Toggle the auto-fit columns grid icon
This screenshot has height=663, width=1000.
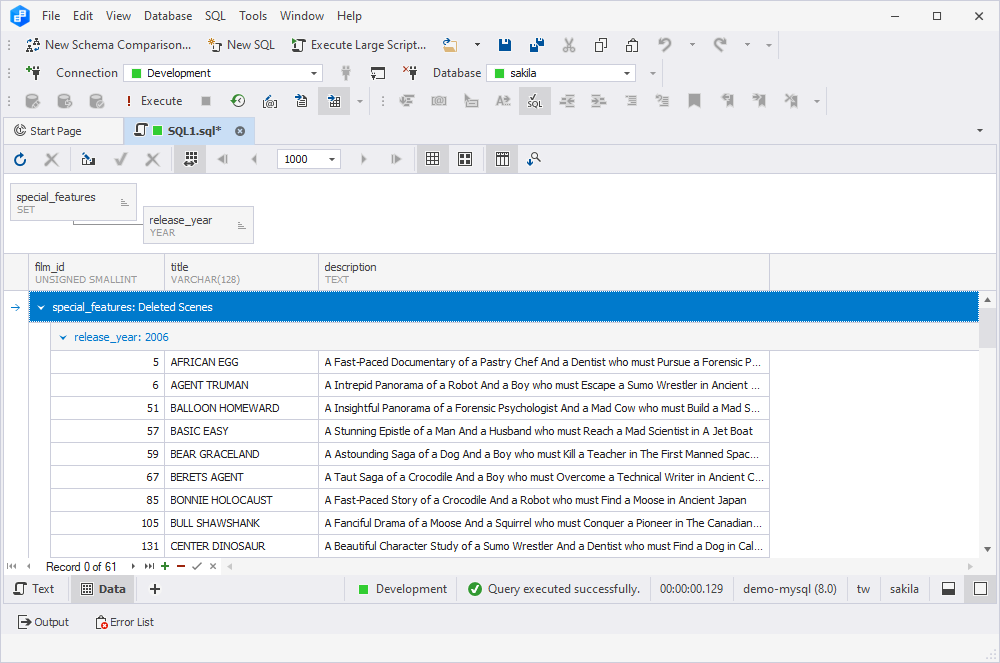tap(190, 159)
